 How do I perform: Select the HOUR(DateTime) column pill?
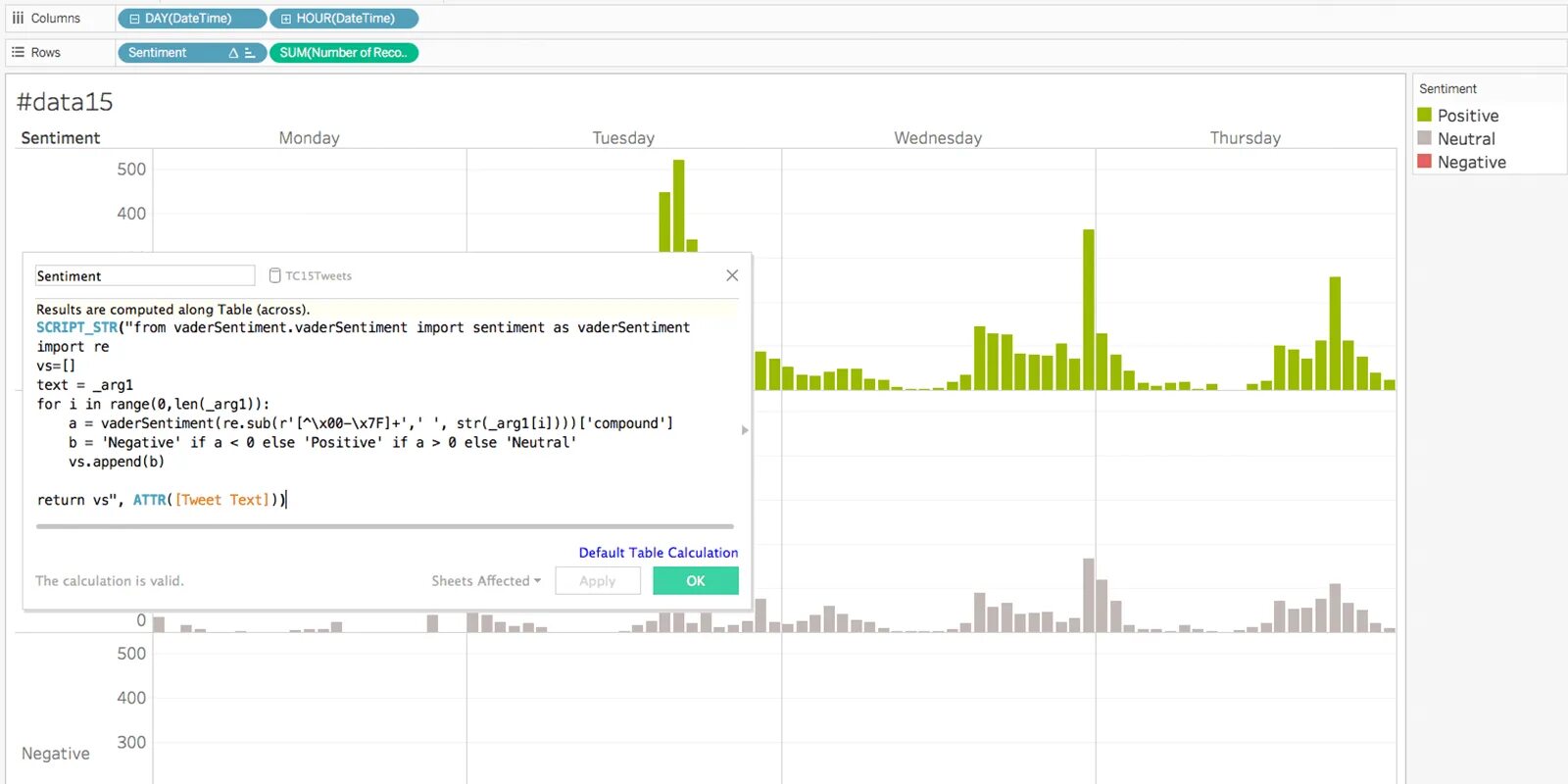344,19
